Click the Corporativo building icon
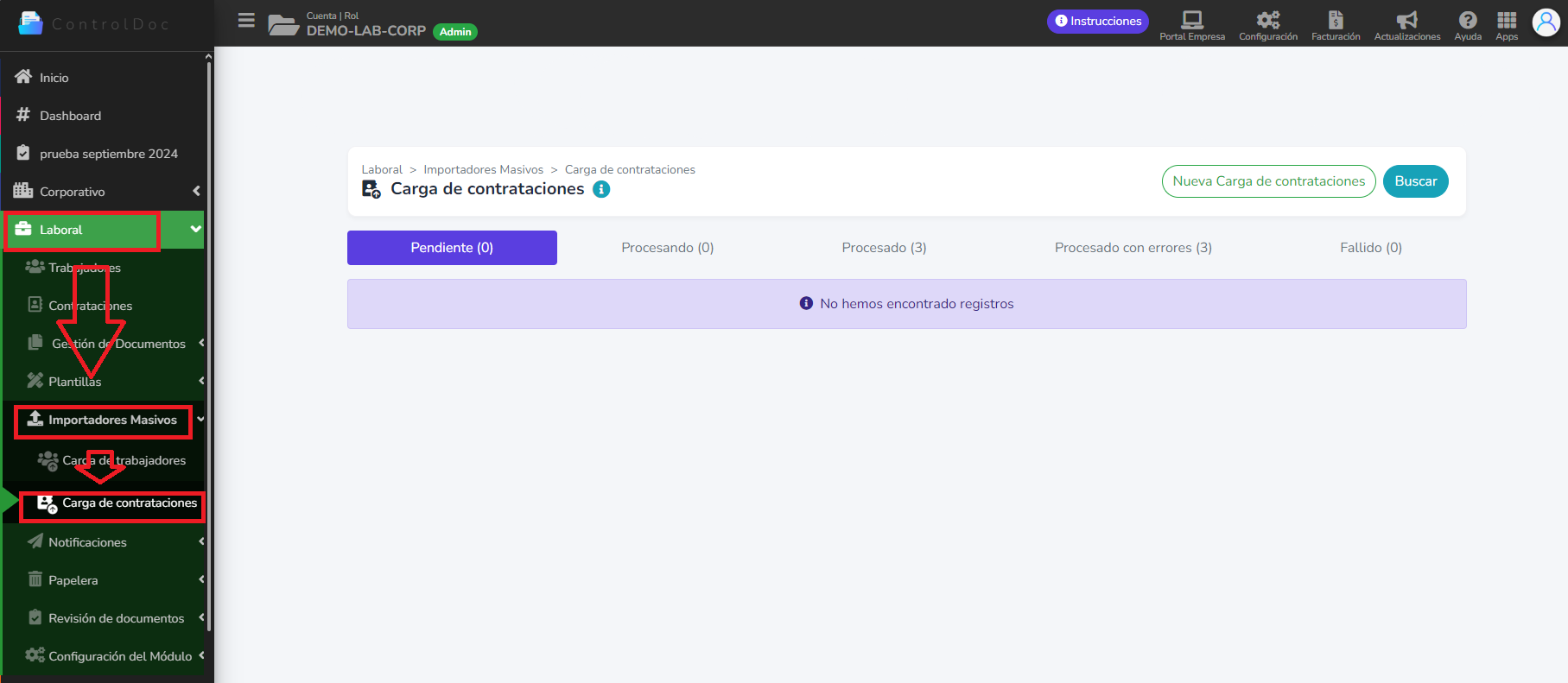 (x=23, y=191)
